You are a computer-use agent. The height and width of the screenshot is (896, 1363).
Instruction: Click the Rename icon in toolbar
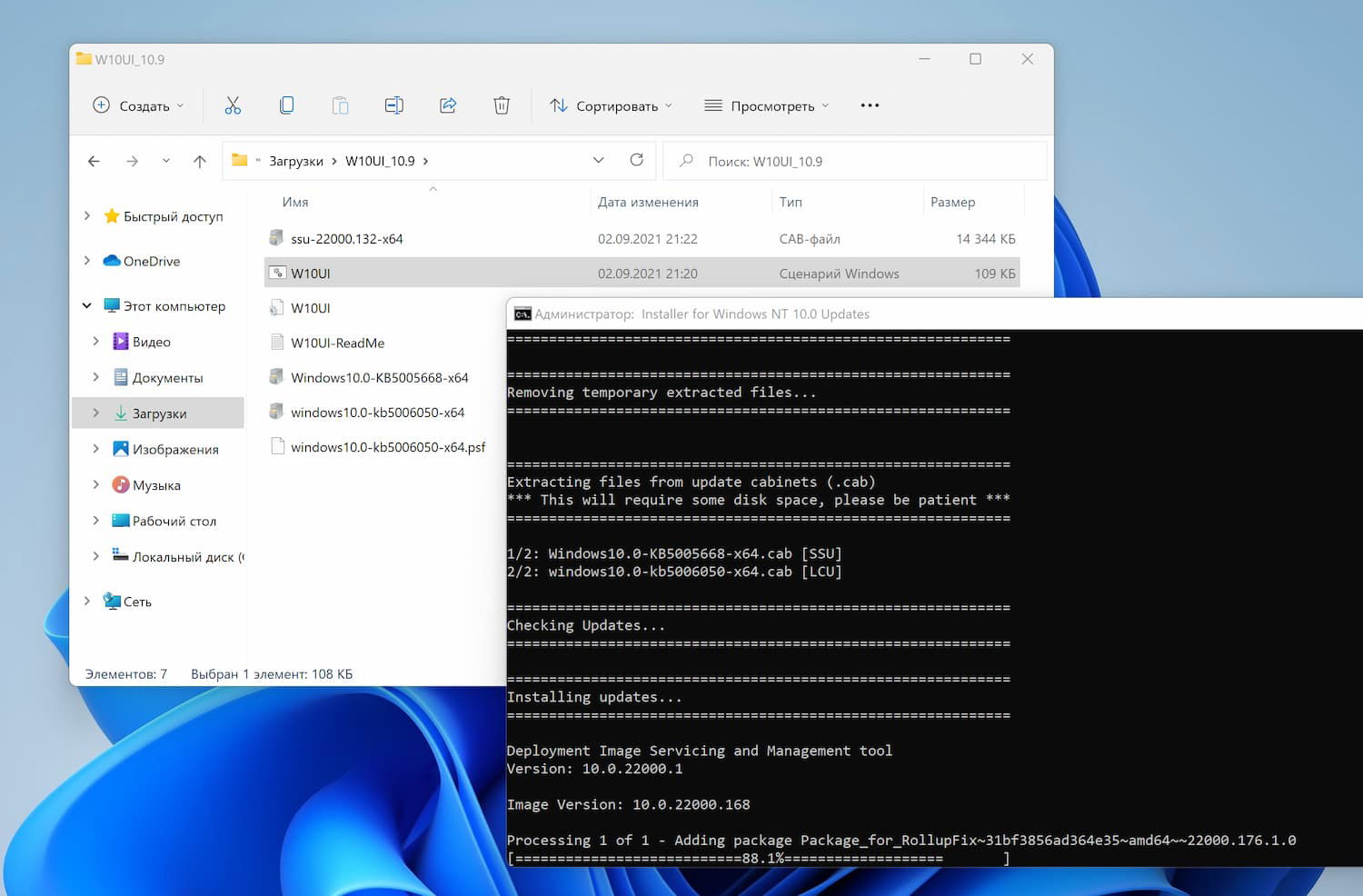click(393, 105)
